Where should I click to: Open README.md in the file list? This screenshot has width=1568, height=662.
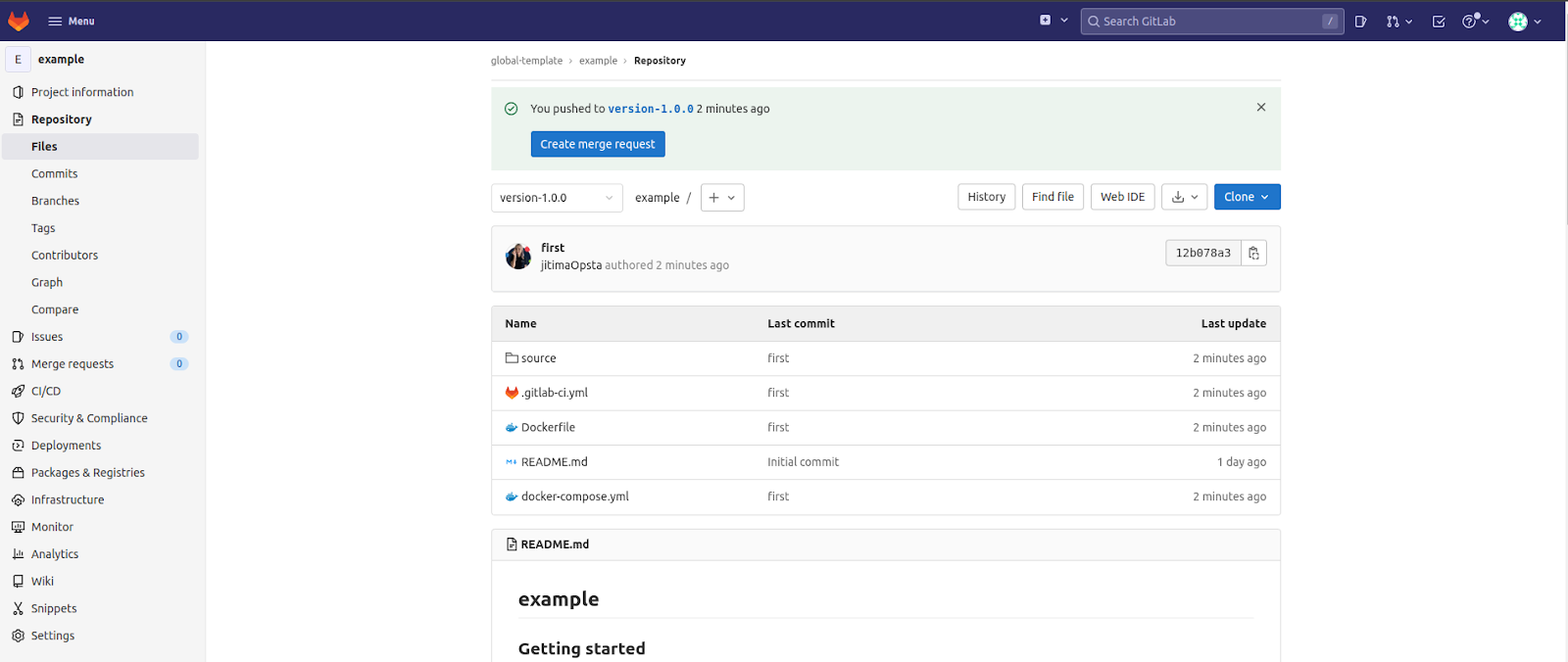(x=555, y=462)
